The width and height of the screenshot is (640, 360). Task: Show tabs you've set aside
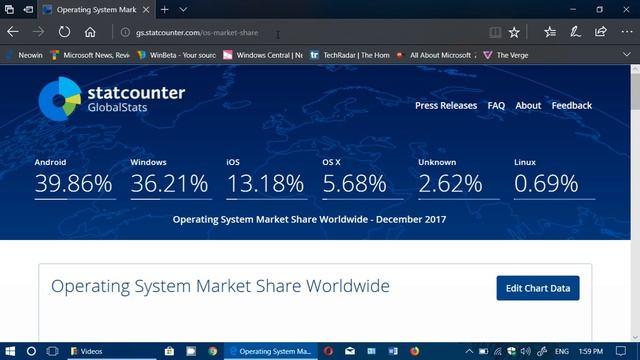click(x=9, y=9)
